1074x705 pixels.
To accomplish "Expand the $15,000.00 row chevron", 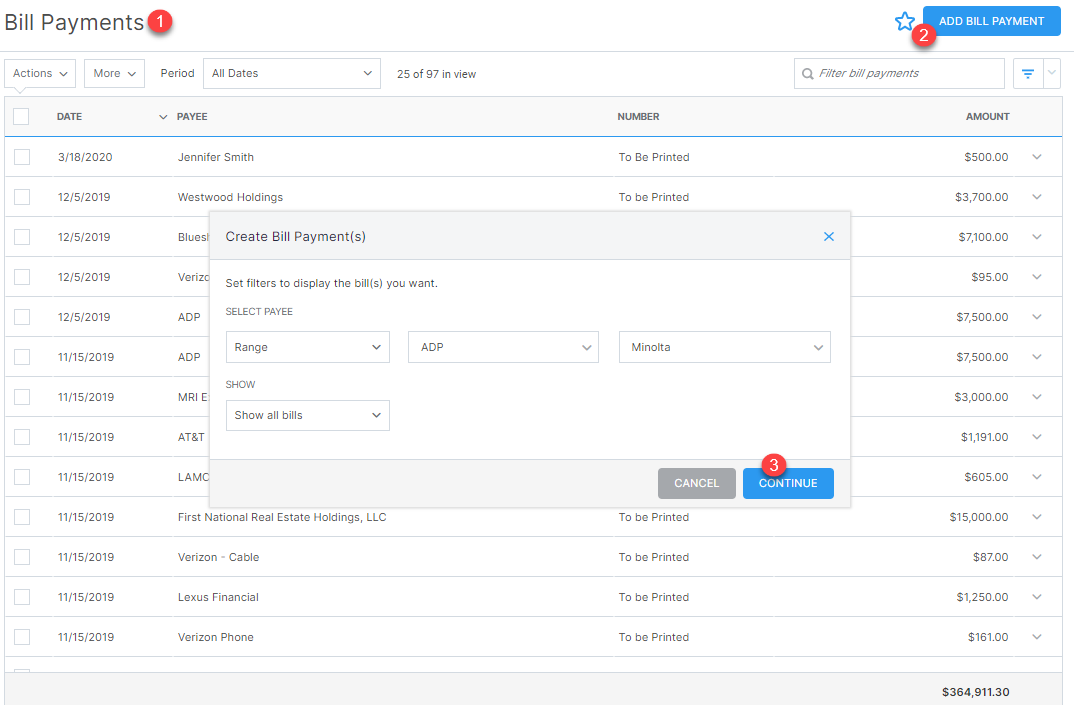I will [1037, 517].
